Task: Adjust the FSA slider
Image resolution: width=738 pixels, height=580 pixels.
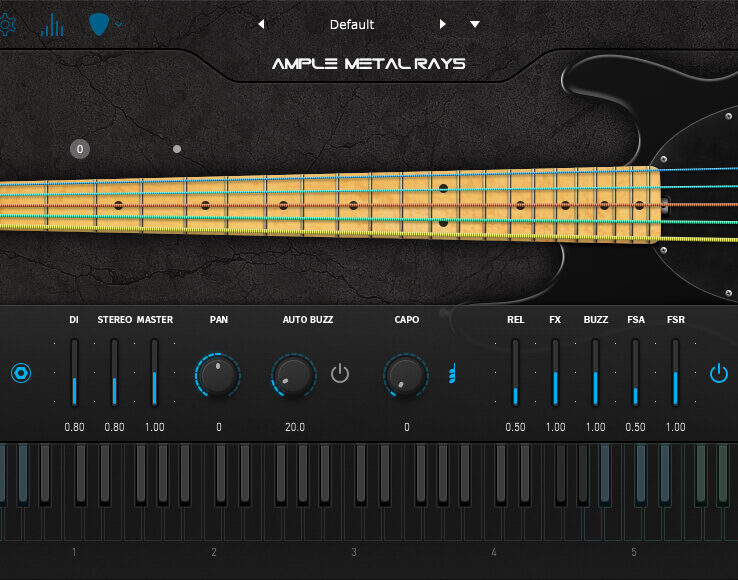Action: point(635,372)
